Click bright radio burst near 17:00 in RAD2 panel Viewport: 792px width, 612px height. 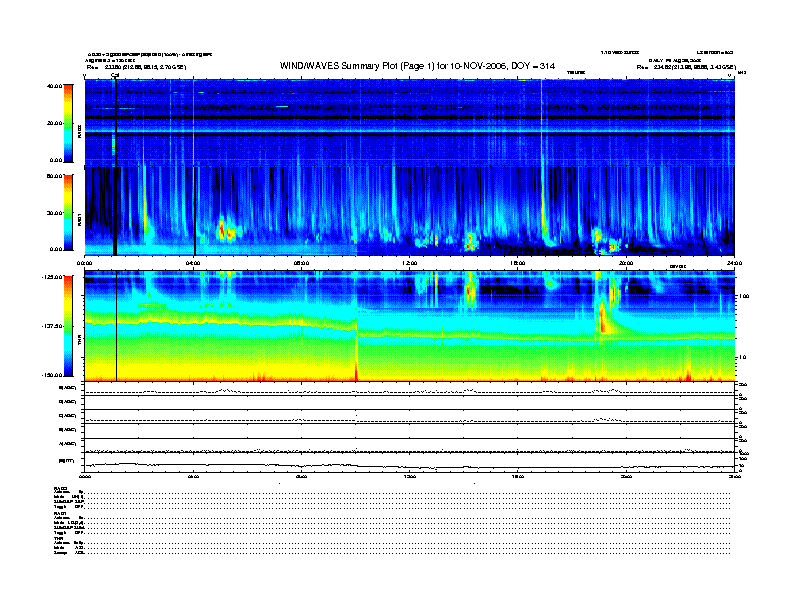pyautogui.click(x=541, y=123)
